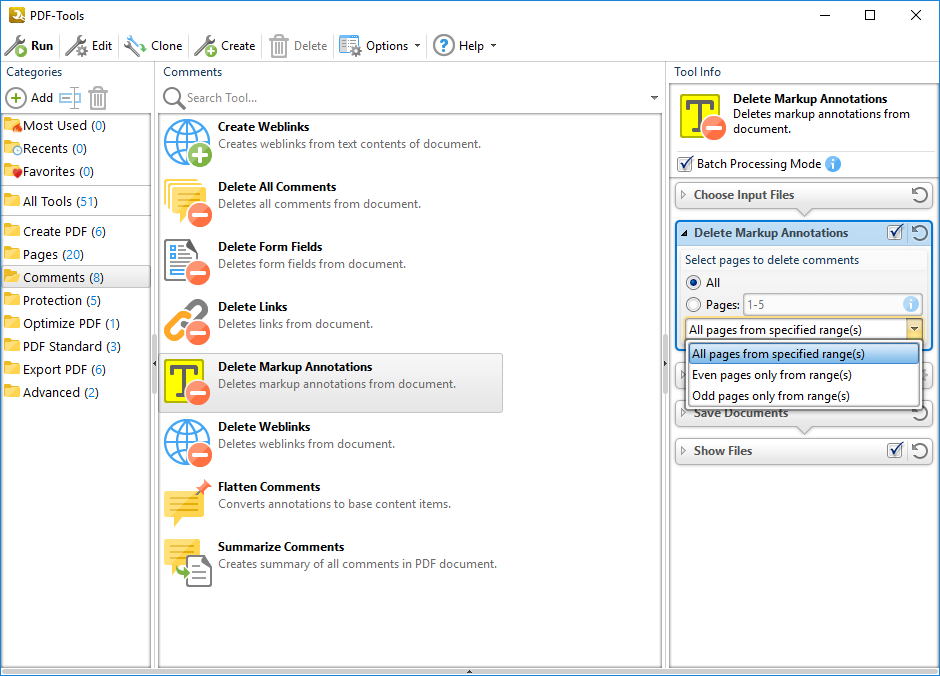The width and height of the screenshot is (940, 676).
Task: Choose Odd pages only from range(s)
Action: 770,396
